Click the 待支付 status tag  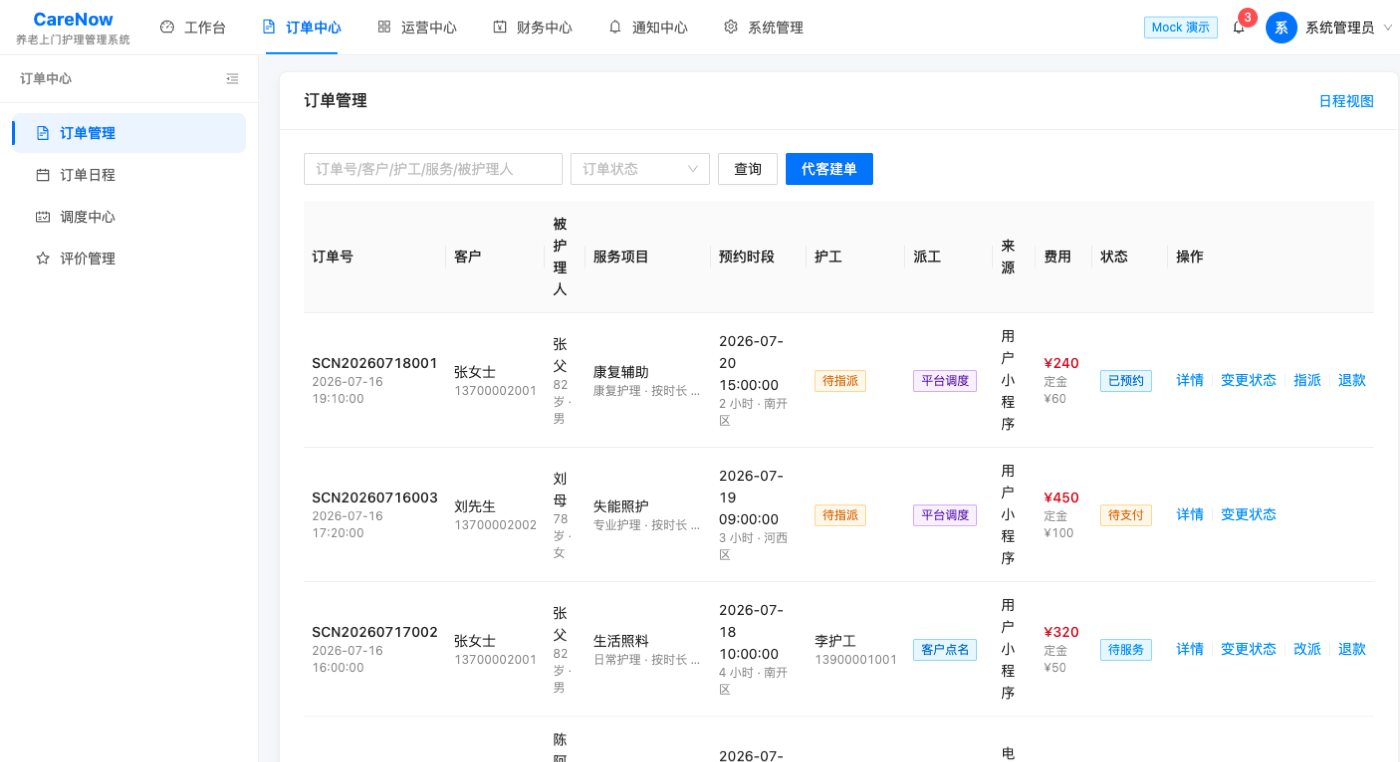tap(1126, 515)
